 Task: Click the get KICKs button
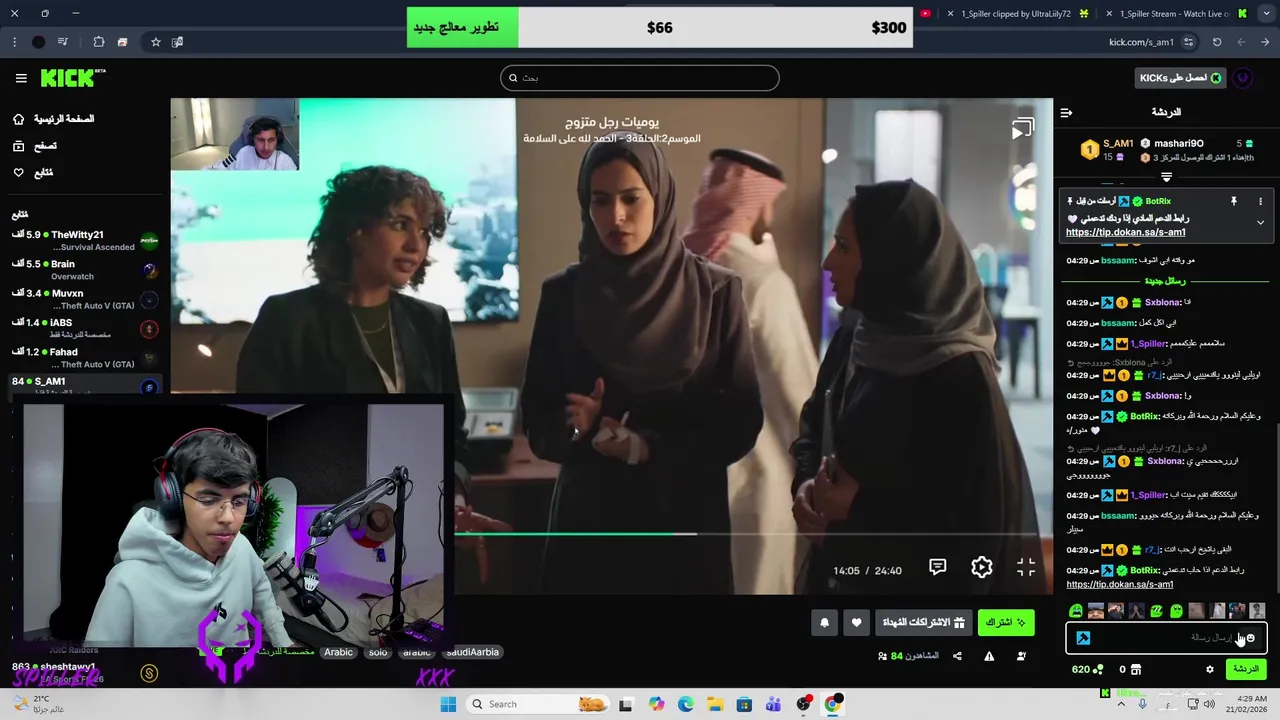[1181, 78]
